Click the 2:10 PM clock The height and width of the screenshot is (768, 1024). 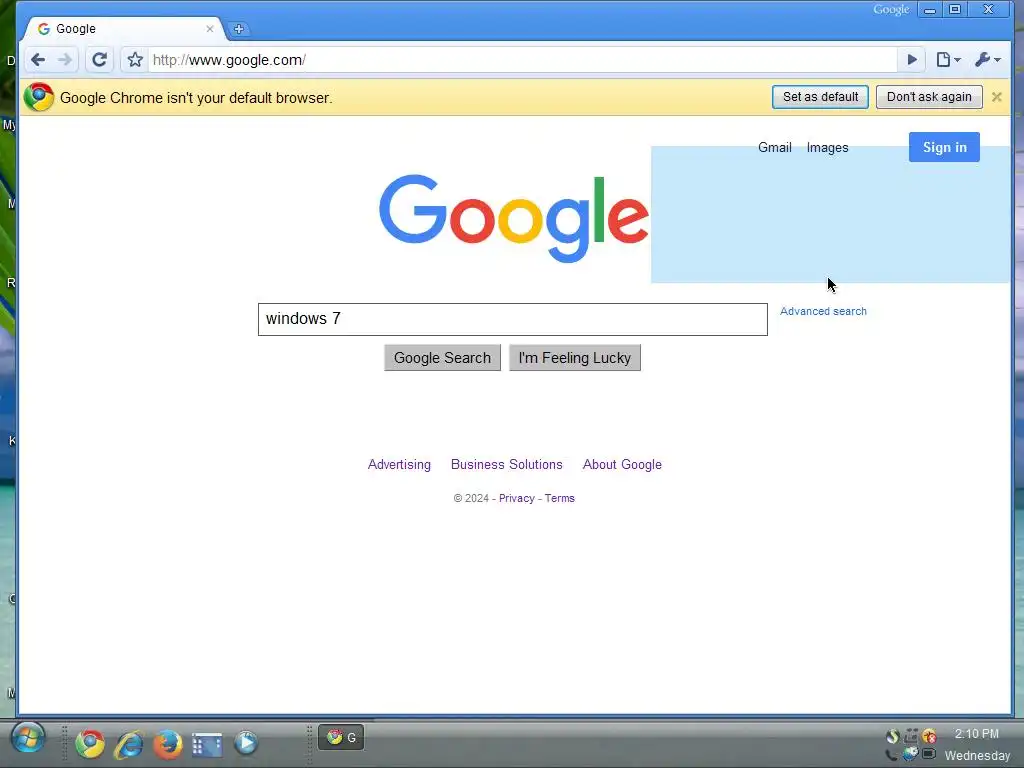976,734
